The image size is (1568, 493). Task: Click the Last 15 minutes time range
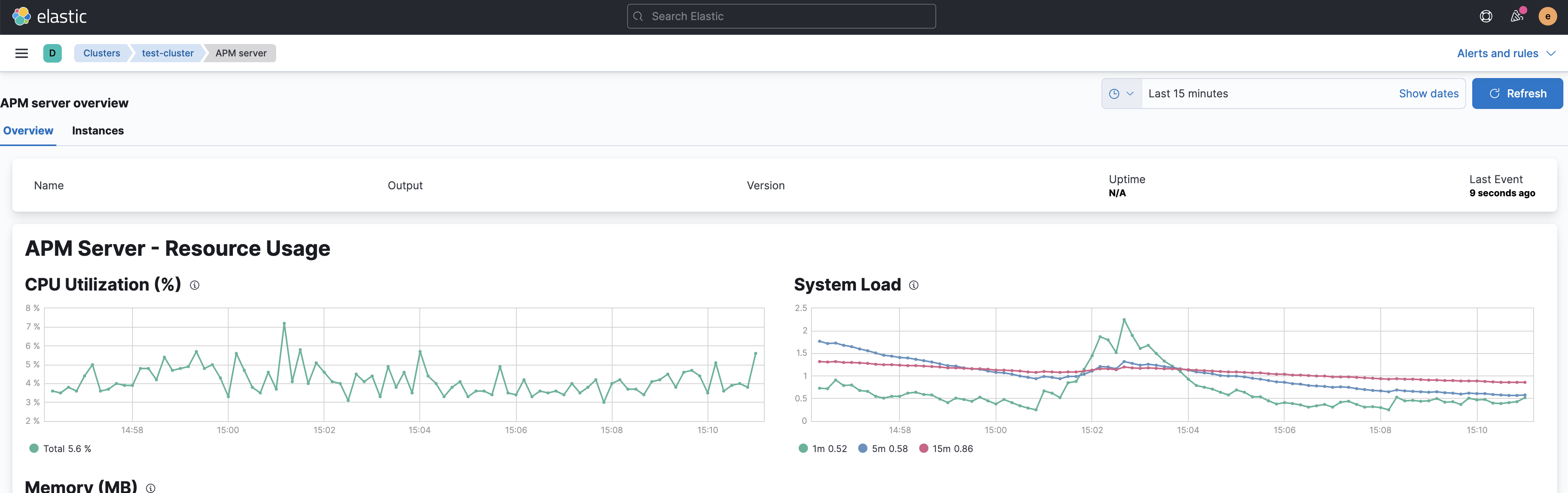(1188, 94)
